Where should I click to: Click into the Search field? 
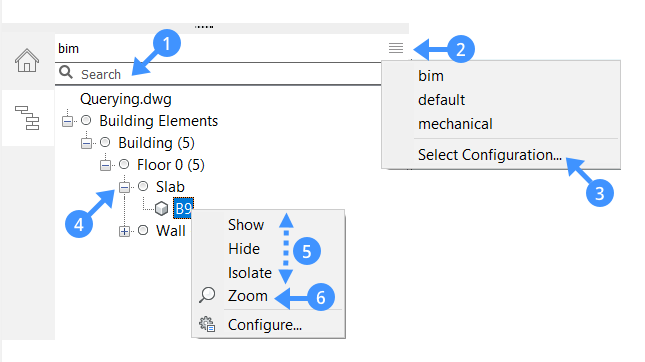(x=218, y=74)
